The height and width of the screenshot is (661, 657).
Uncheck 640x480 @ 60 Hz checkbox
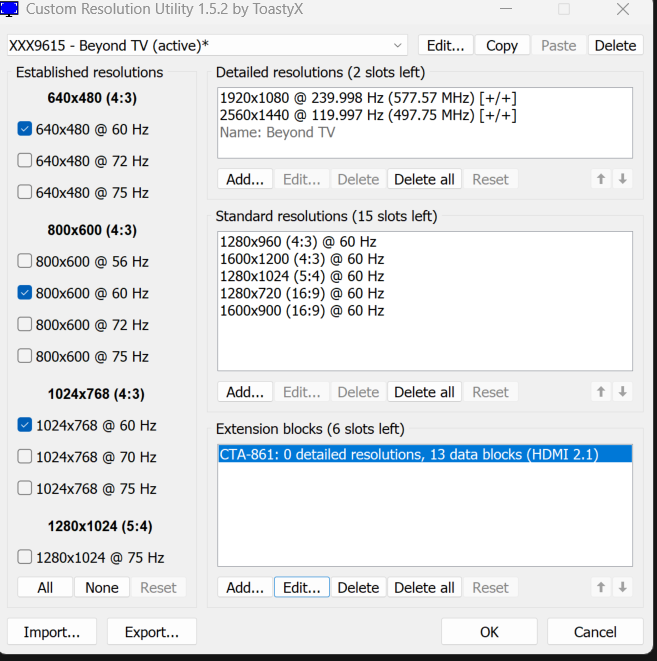[x=25, y=129]
